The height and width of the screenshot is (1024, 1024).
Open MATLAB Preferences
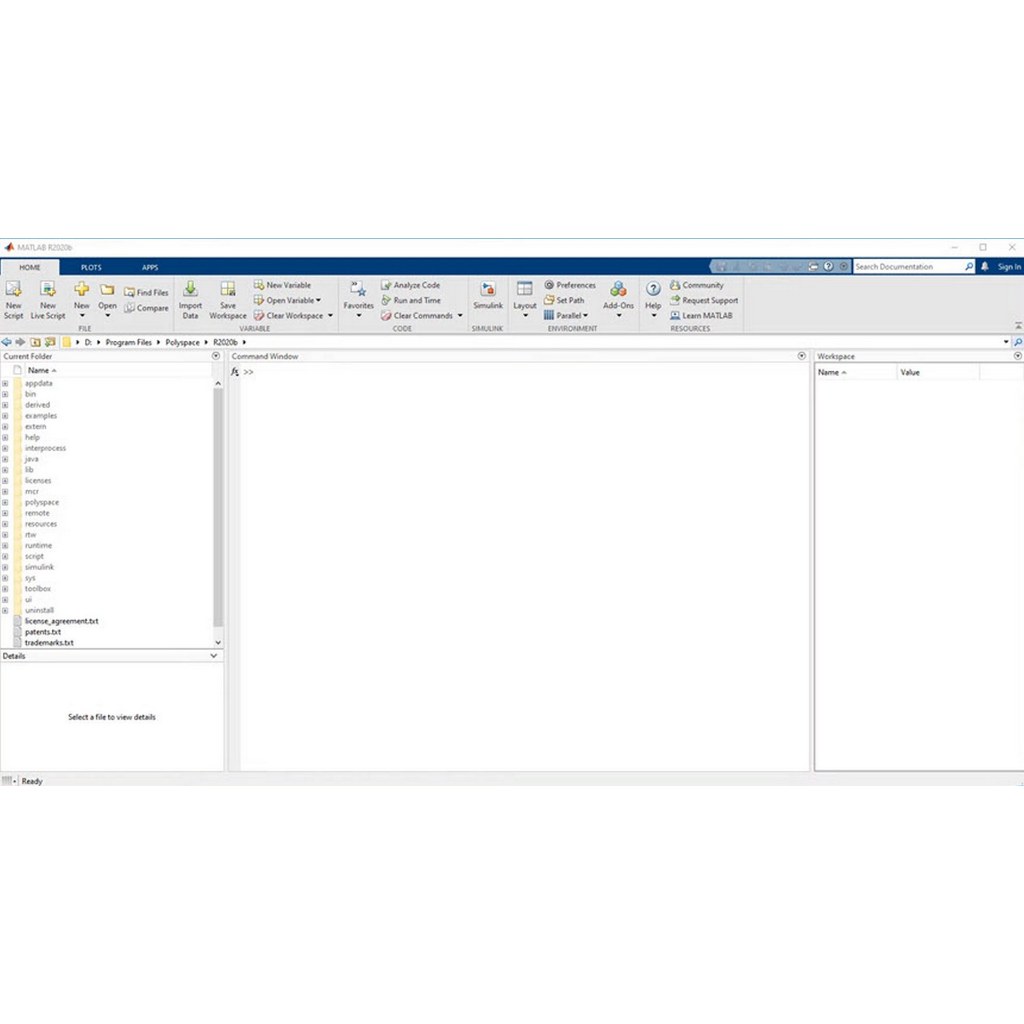[570, 285]
